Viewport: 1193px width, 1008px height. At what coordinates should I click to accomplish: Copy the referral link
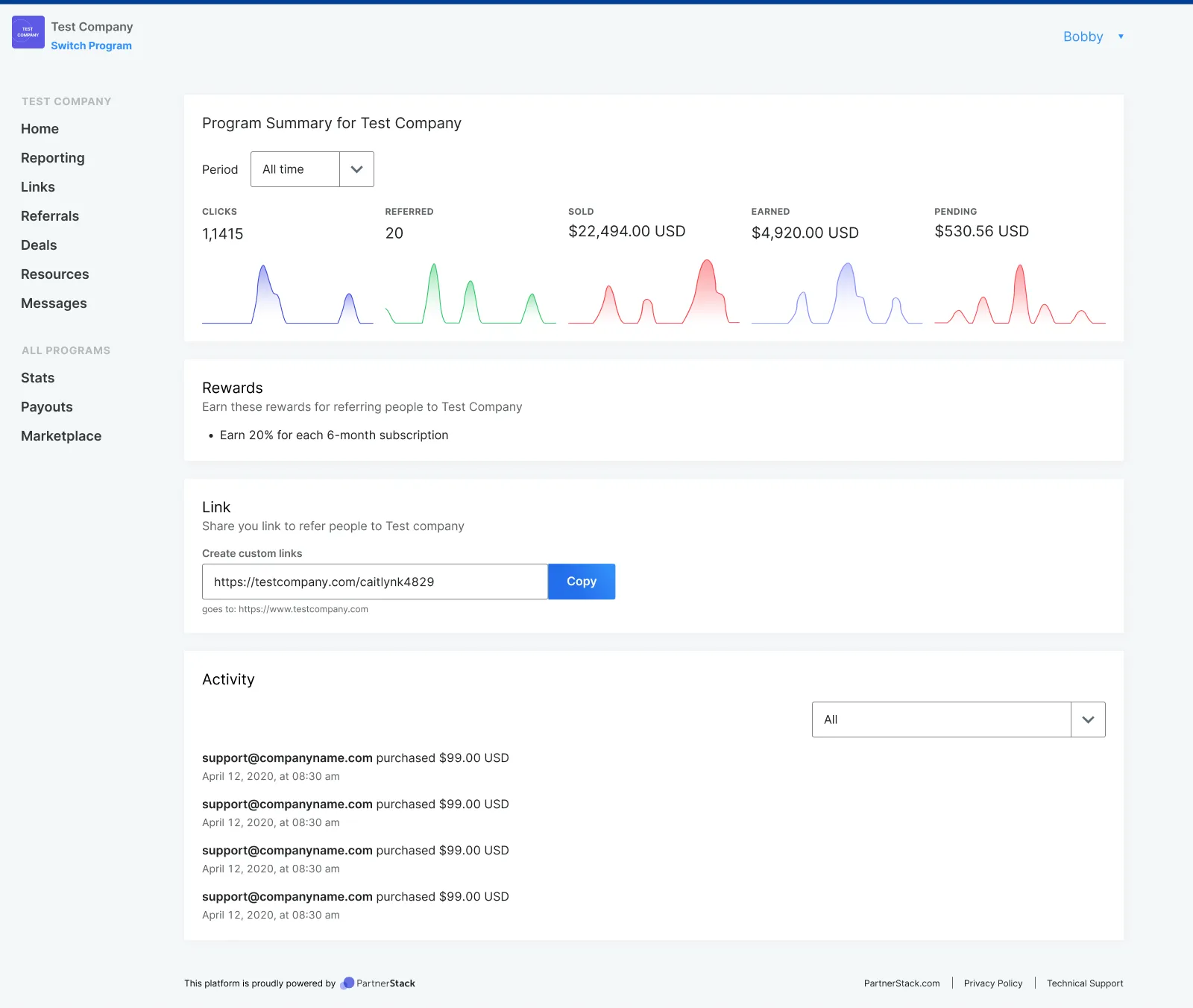[582, 582]
